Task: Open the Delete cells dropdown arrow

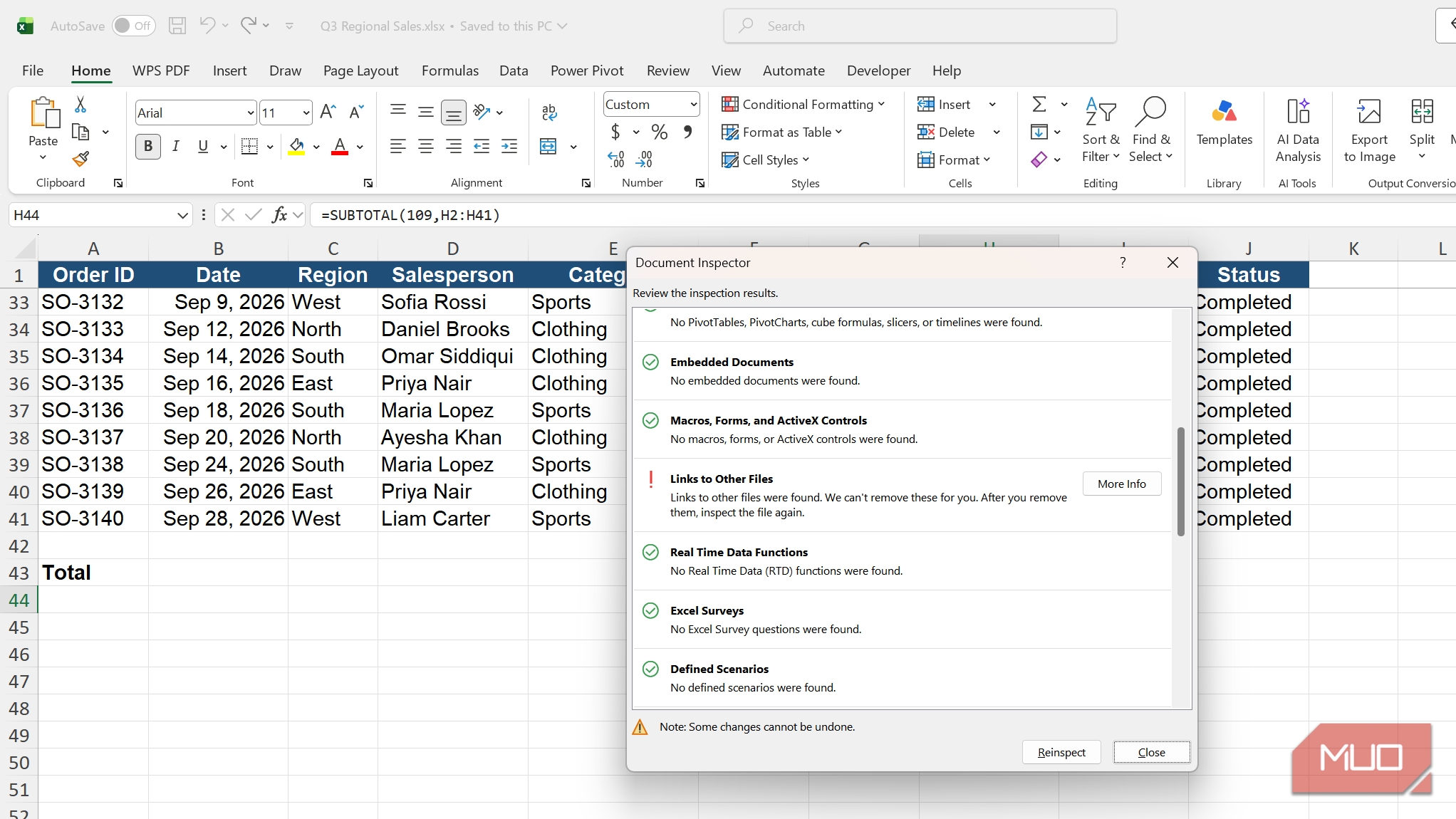Action: [x=997, y=132]
